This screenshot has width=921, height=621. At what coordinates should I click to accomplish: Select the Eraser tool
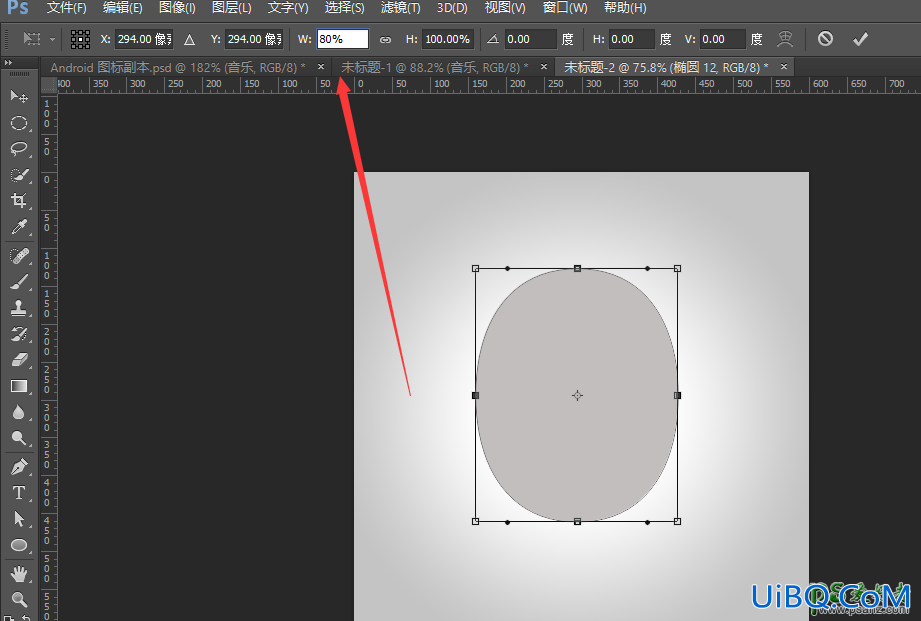tap(19, 360)
